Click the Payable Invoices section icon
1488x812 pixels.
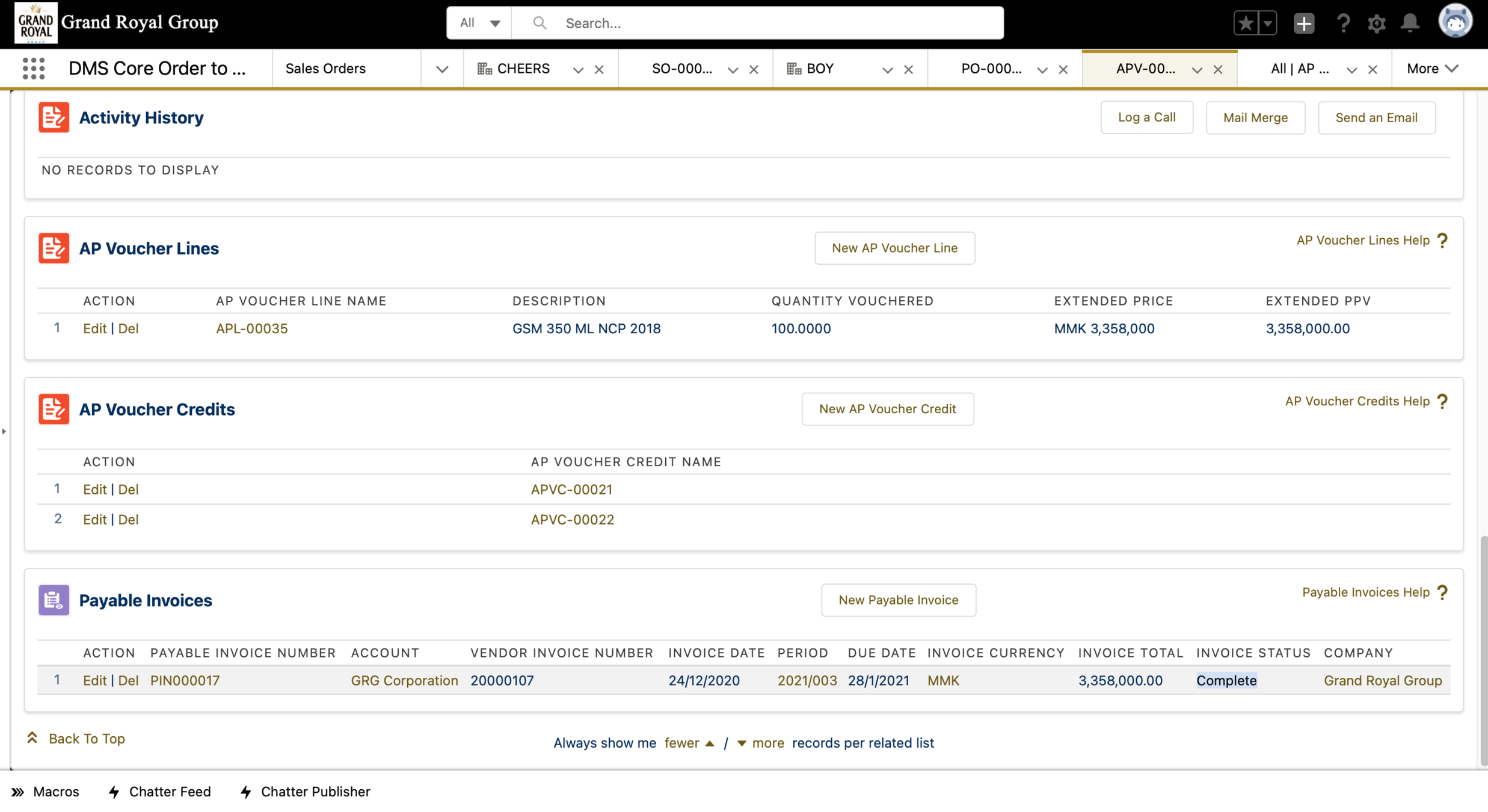[54, 600]
